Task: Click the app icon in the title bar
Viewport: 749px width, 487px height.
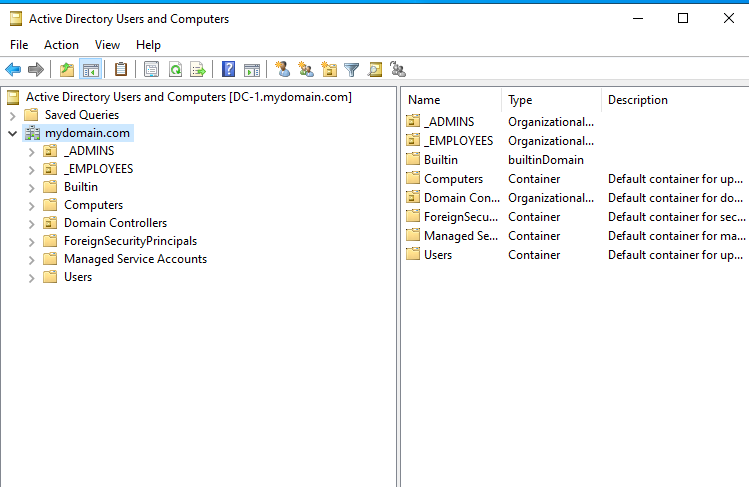Action: click(x=16, y=19)
